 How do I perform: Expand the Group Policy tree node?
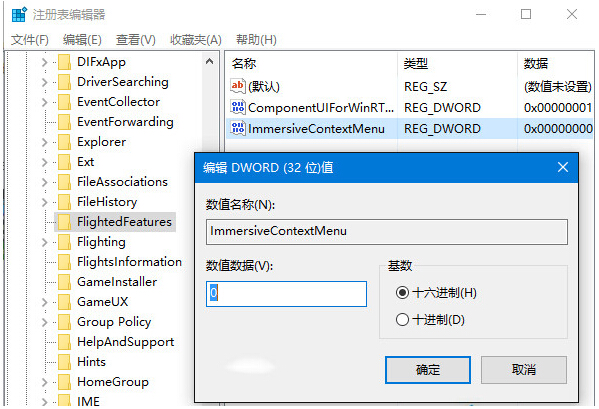point(44,322)
